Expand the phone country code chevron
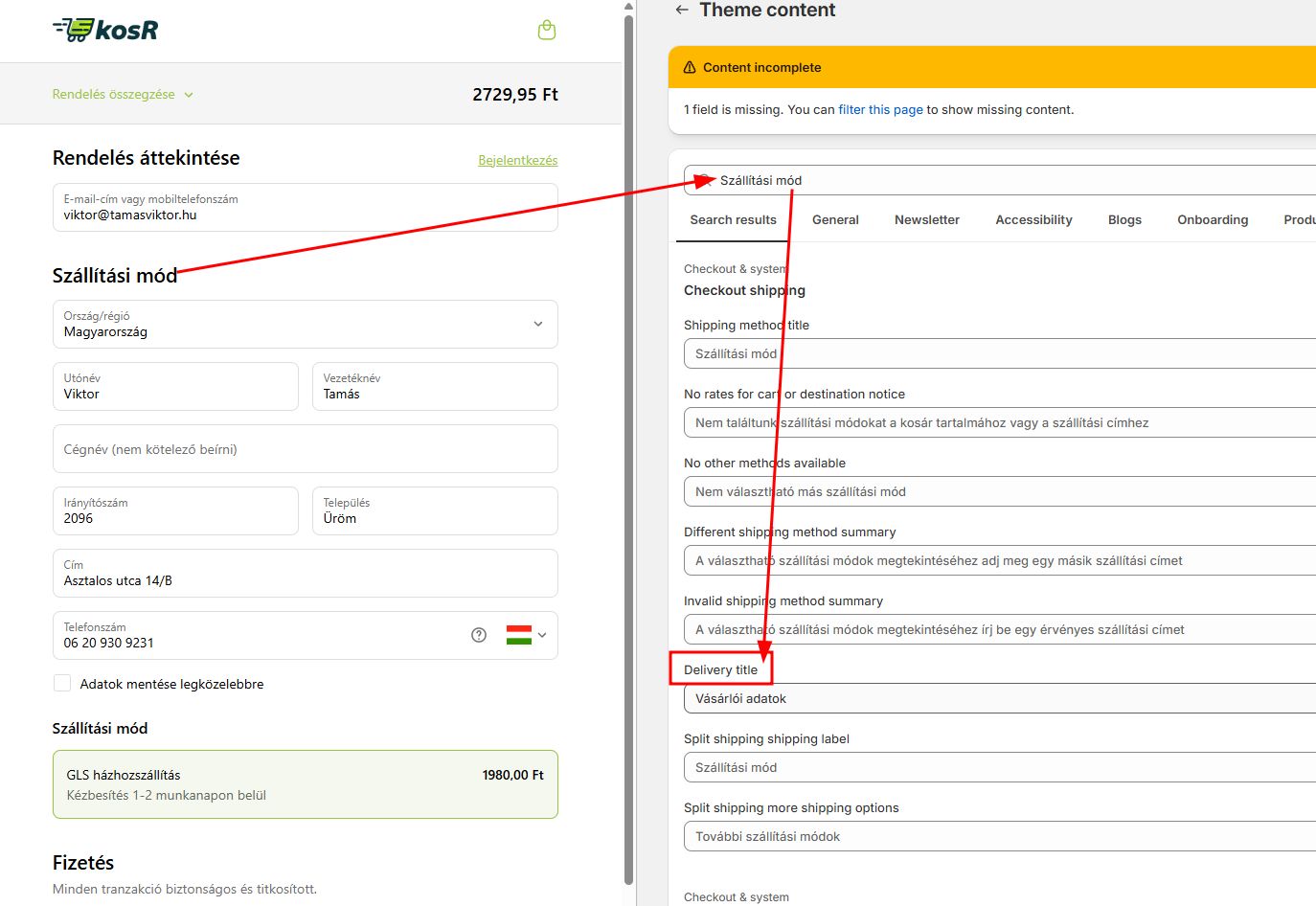Image resolution: width=1316 pixels, height=906 pixels. point(542,635)
